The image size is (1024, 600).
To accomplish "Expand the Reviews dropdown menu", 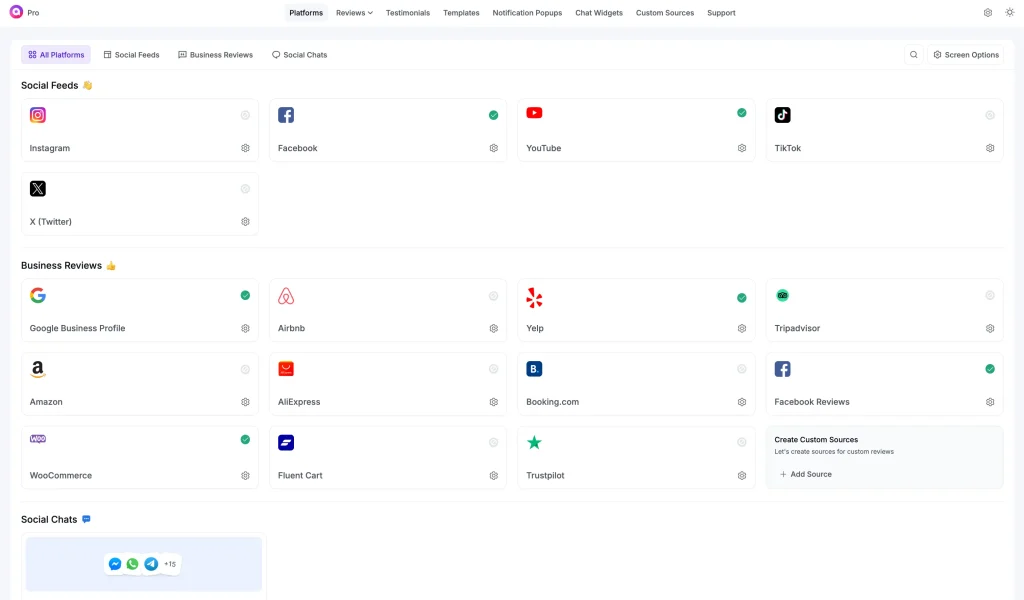I will pos(354,12).
